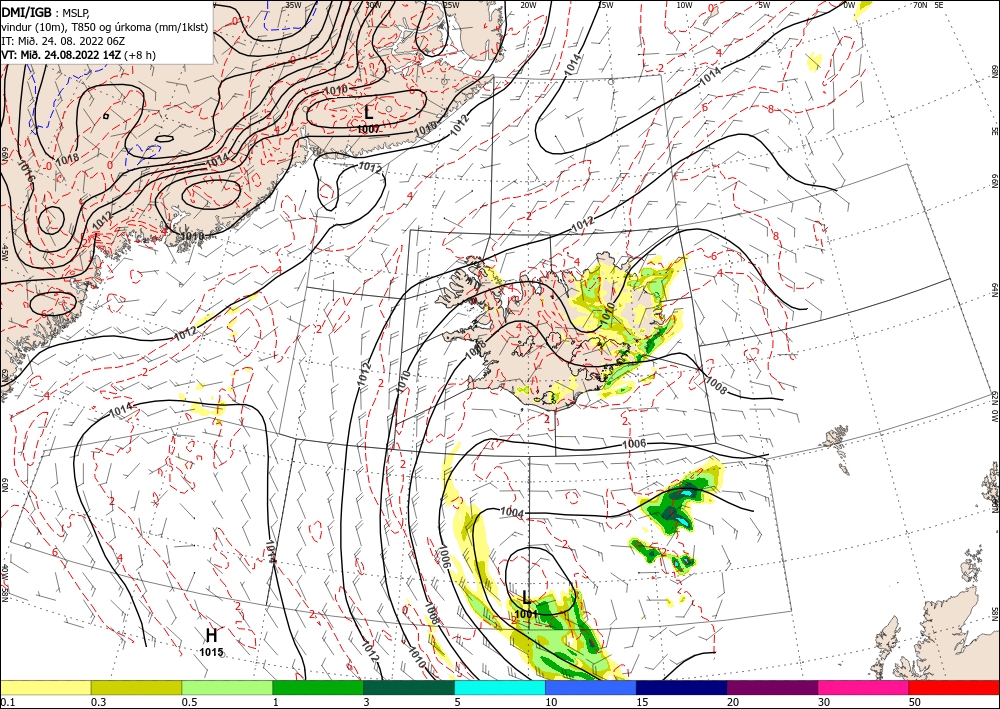Click the legend value "20"

point(733,702)
